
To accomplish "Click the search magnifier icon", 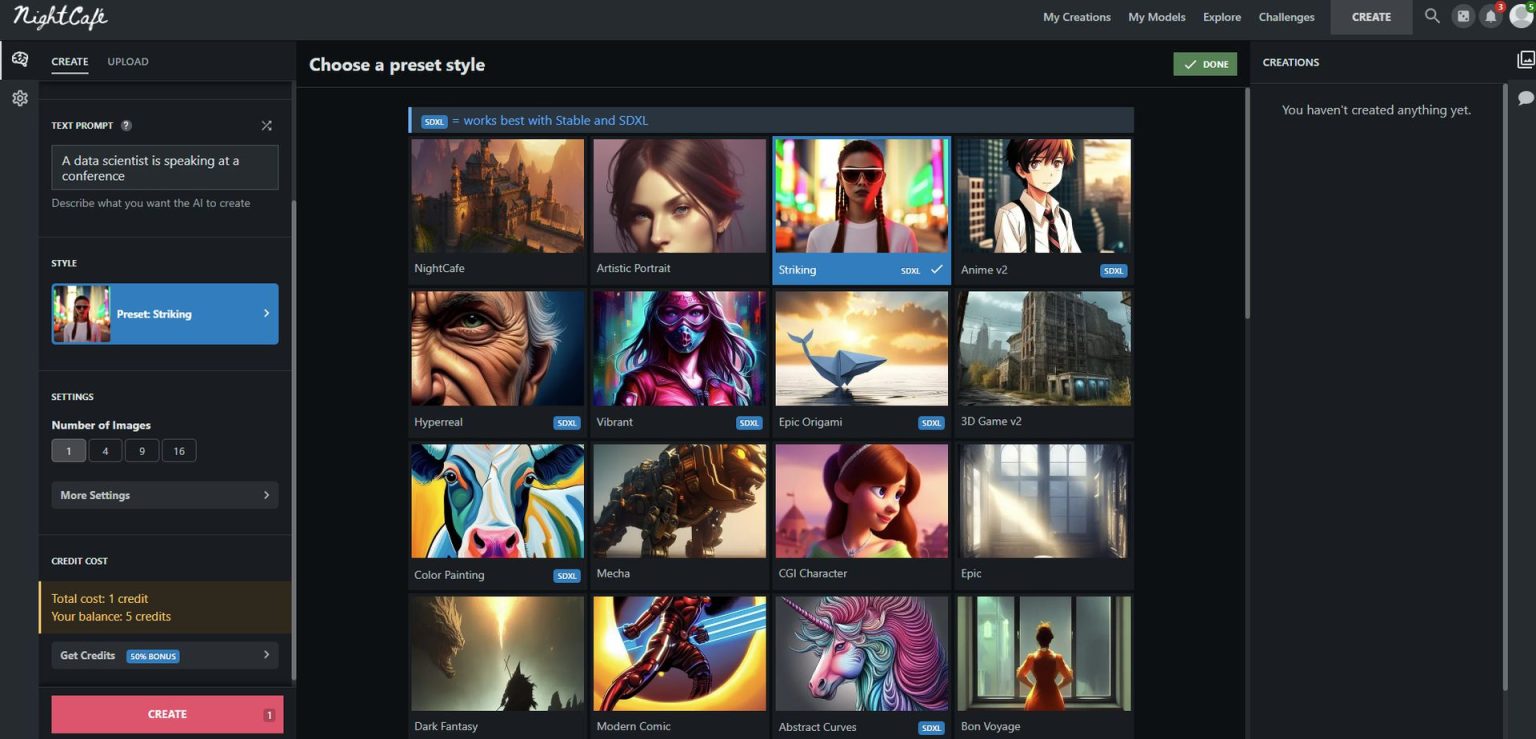I will coord(1432,16).
